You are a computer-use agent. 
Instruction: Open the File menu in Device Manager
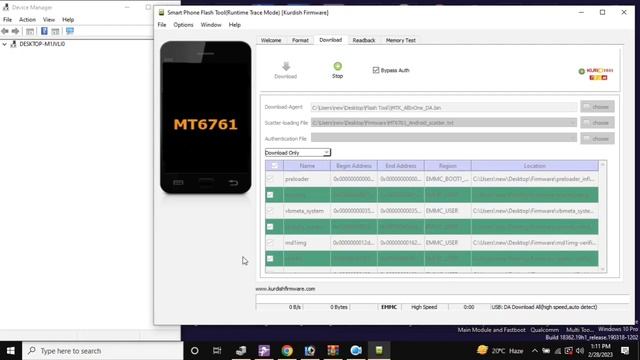tap(7, 20)
